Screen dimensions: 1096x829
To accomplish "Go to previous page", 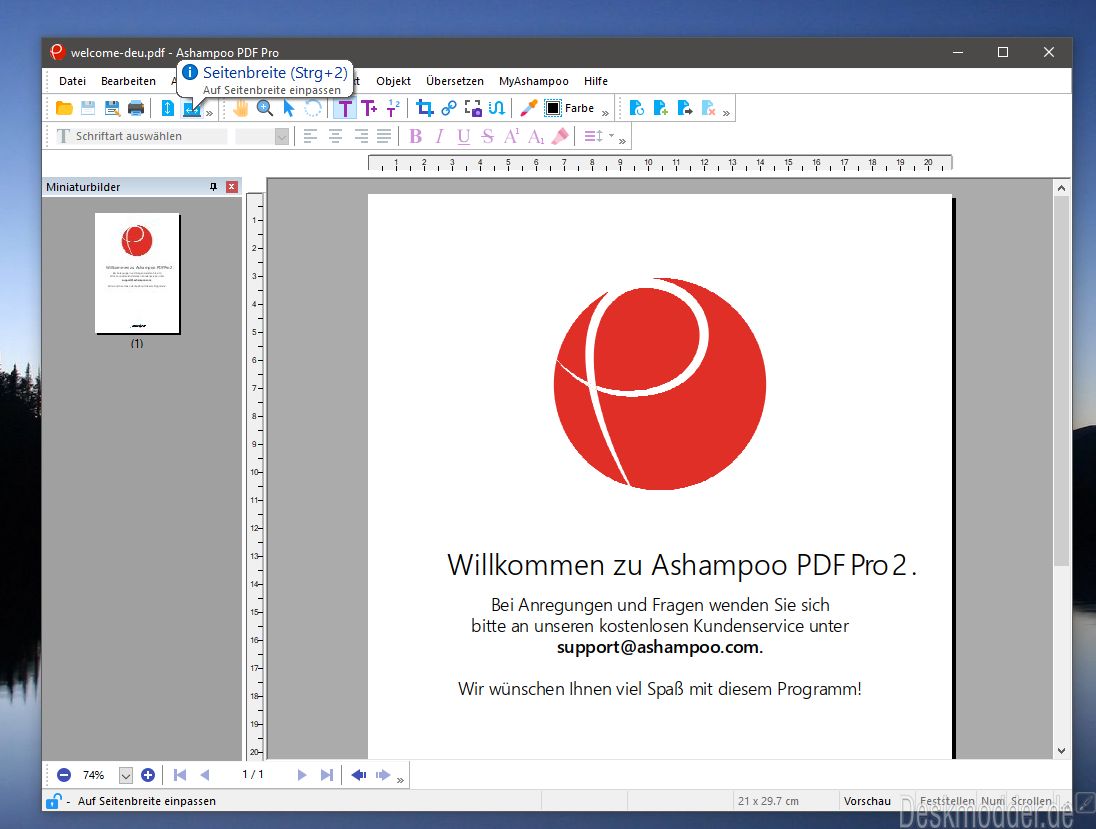I will point(205,774).
